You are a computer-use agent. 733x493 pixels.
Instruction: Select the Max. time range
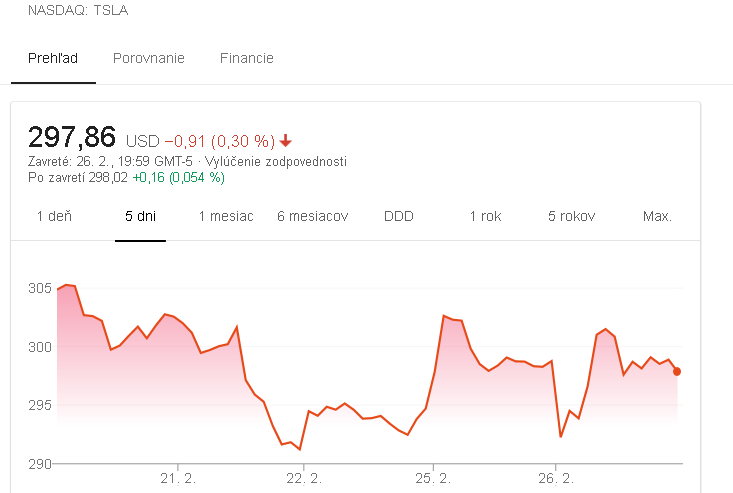[x=657, y=216]
